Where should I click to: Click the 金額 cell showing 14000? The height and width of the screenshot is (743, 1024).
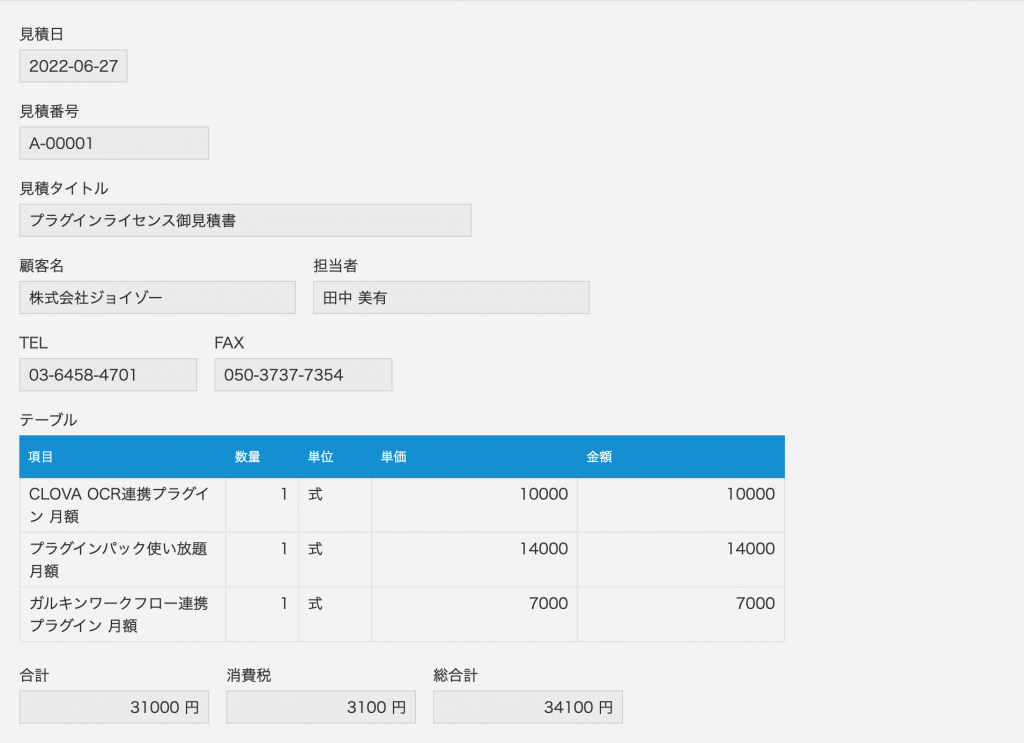[x=681, y=560]
